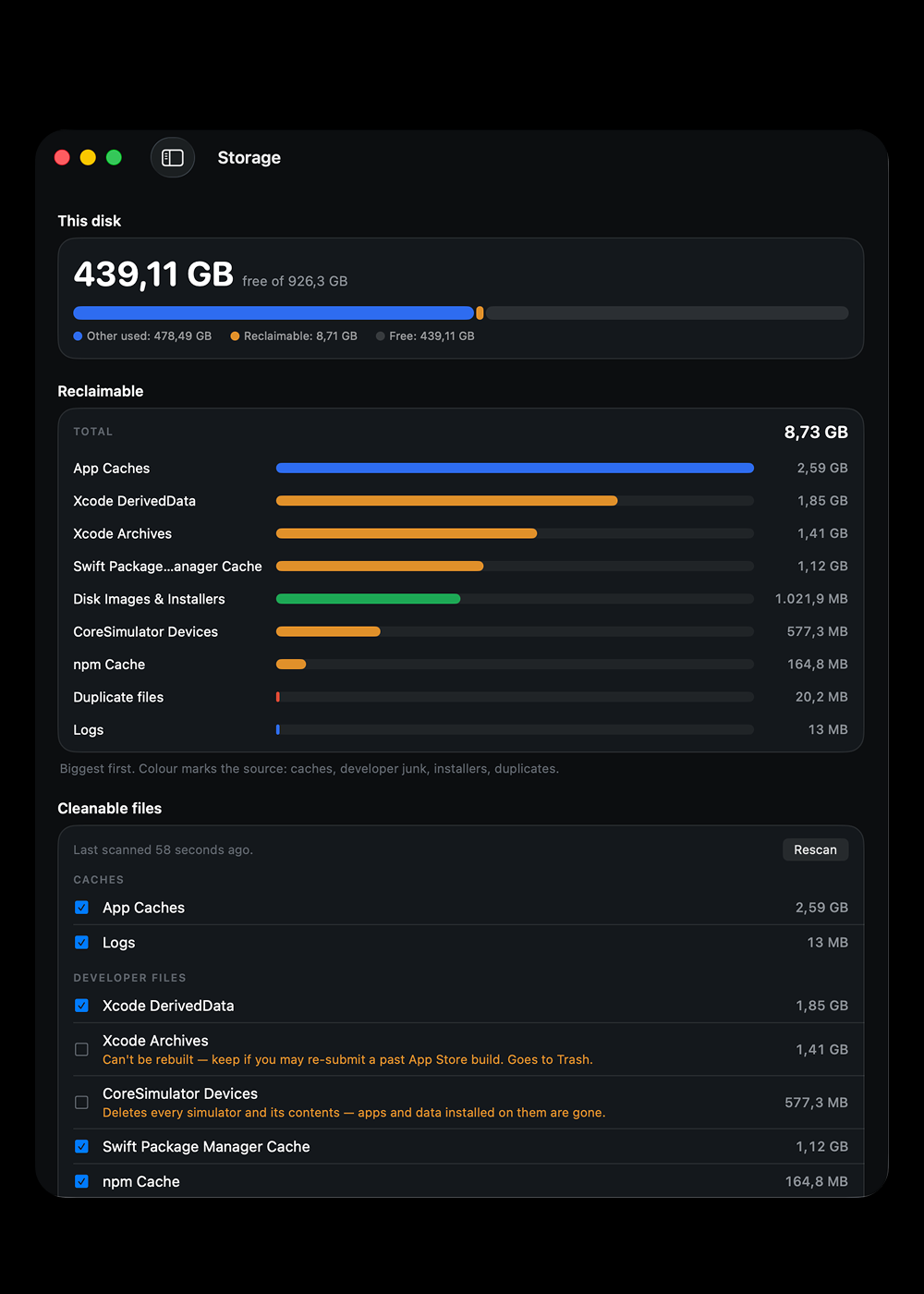Image resolution: width=924 pixels, height=1294 pixels.
Task: Click the App Caches blue bar
Action: 515,469
